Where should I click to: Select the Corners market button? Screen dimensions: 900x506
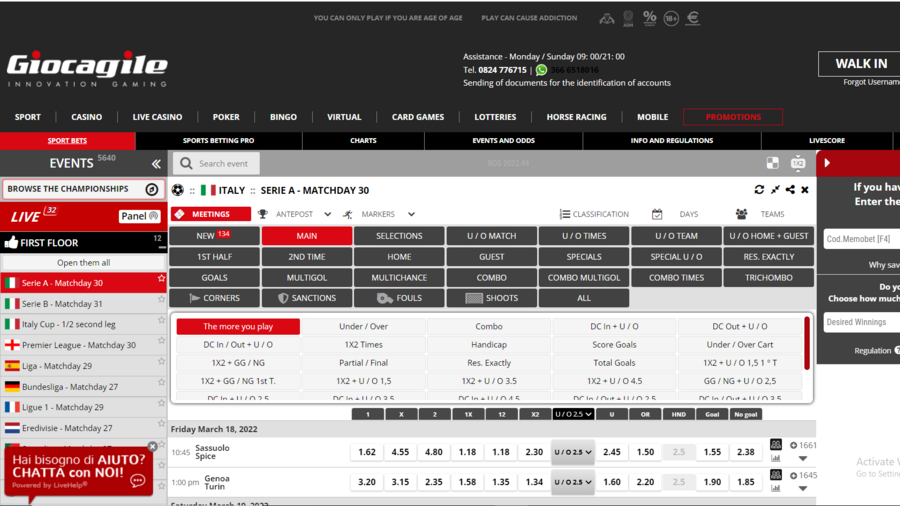(x=214, y=298)
